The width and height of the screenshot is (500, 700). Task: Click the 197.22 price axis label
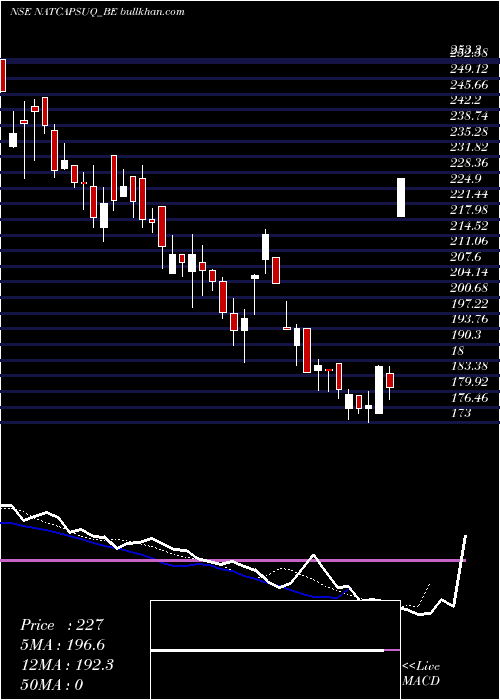pyautogui.click(x=469, y=304)
